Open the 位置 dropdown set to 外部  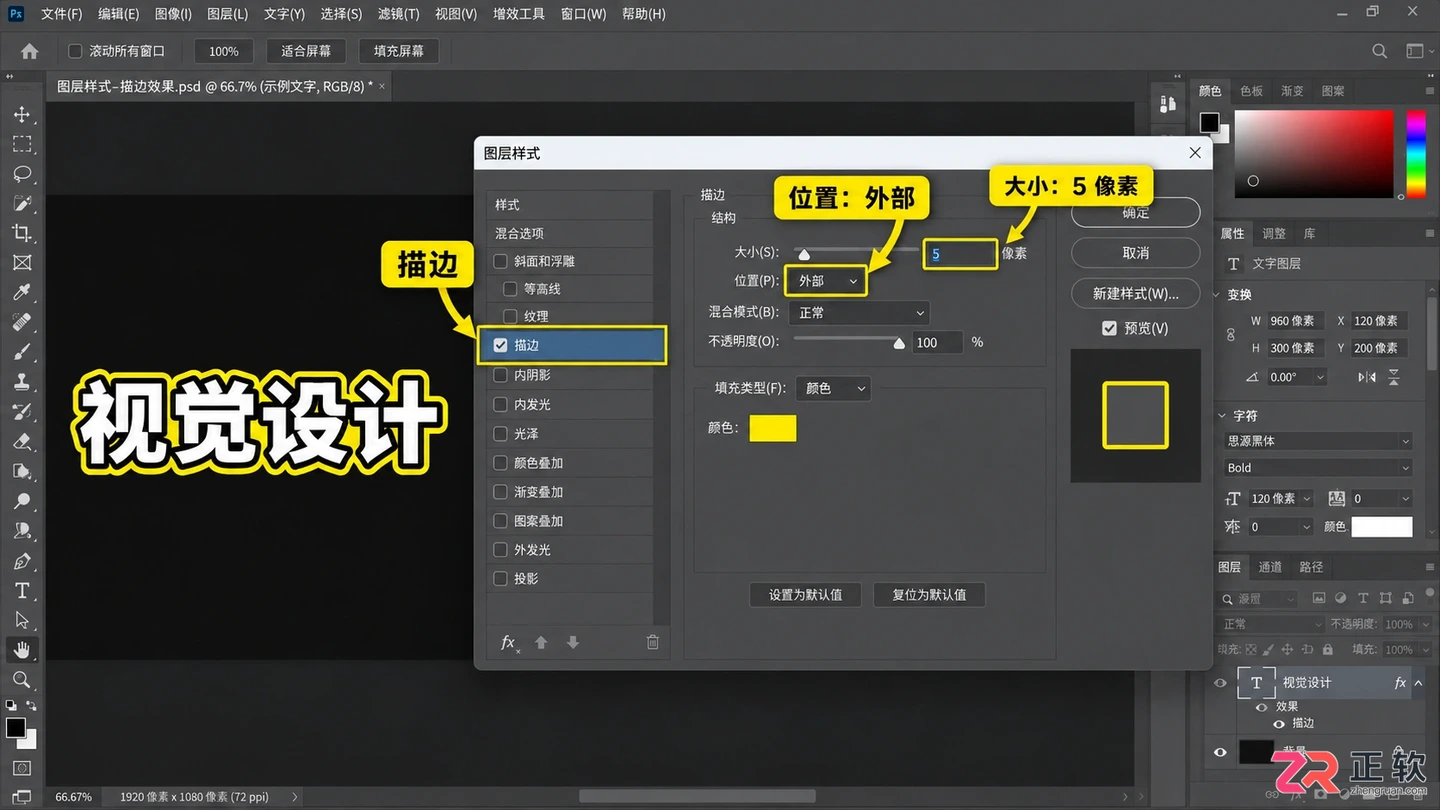pyautogui.click(x=826, y=282)
